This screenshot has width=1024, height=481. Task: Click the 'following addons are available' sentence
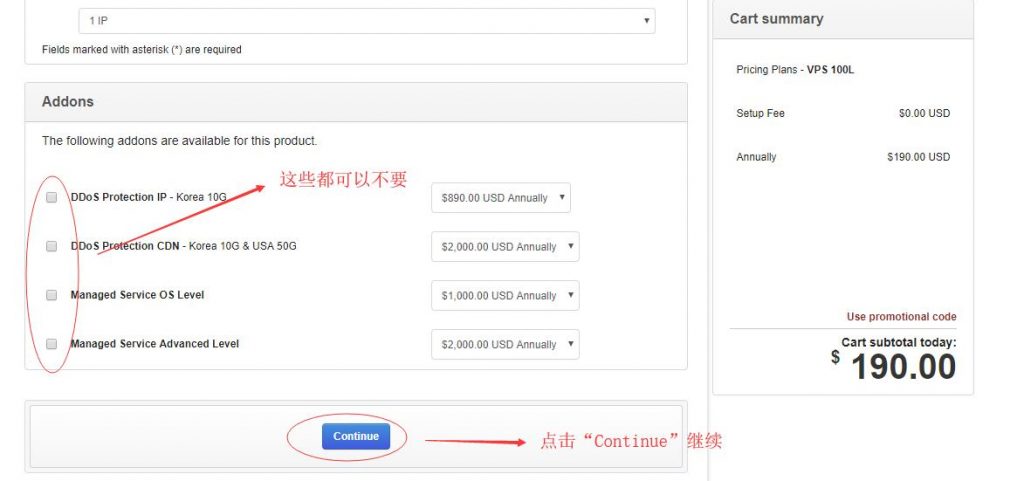(180, 141)
